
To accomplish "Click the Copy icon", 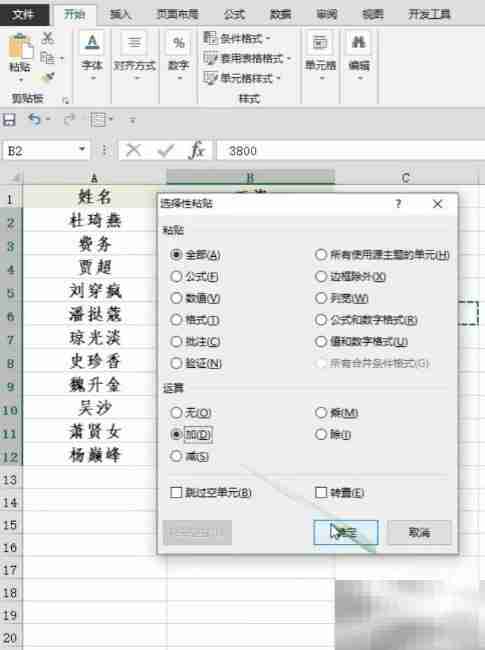I will pyautogui.click(x=48, y=57).
